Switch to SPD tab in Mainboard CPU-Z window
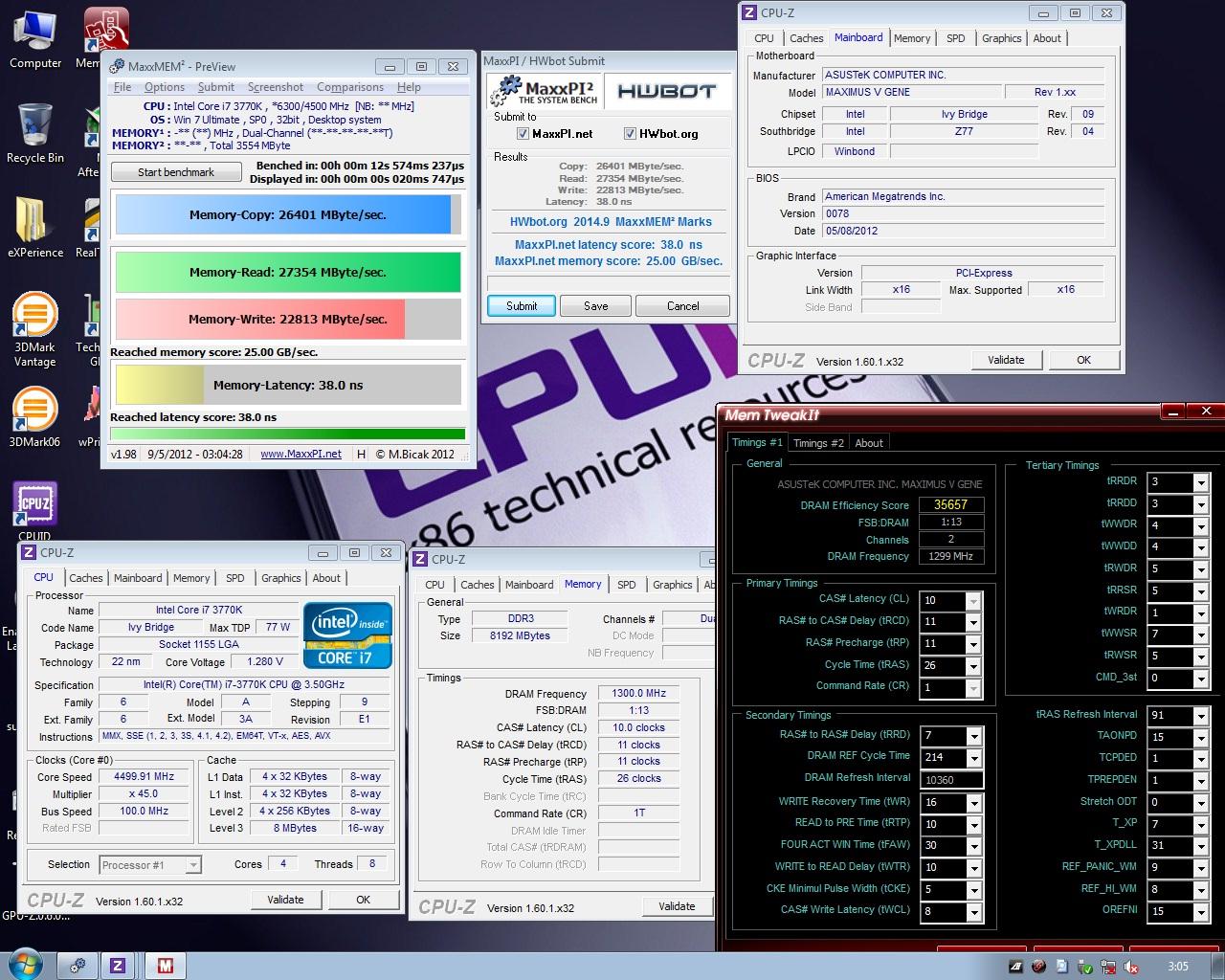 pos(955,38)
